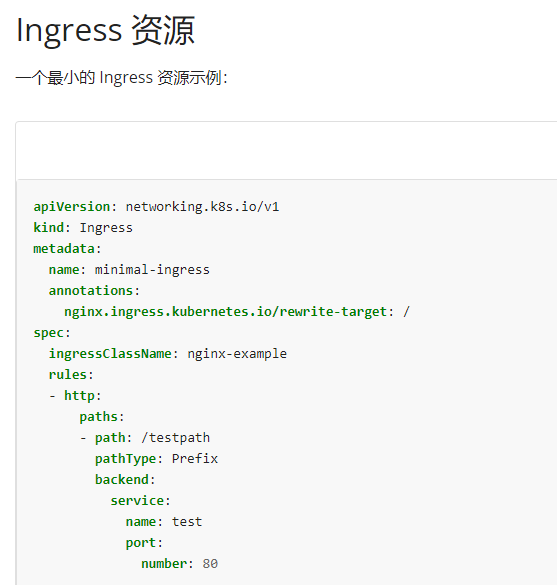Click the nginx.ingress.kubernetes.io/rewrite-target annotation key
557x585 pixels.
[225, 312]
